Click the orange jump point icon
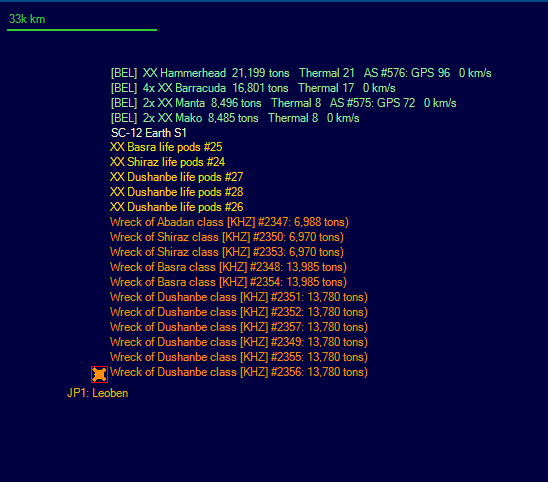 pos(99,374)
